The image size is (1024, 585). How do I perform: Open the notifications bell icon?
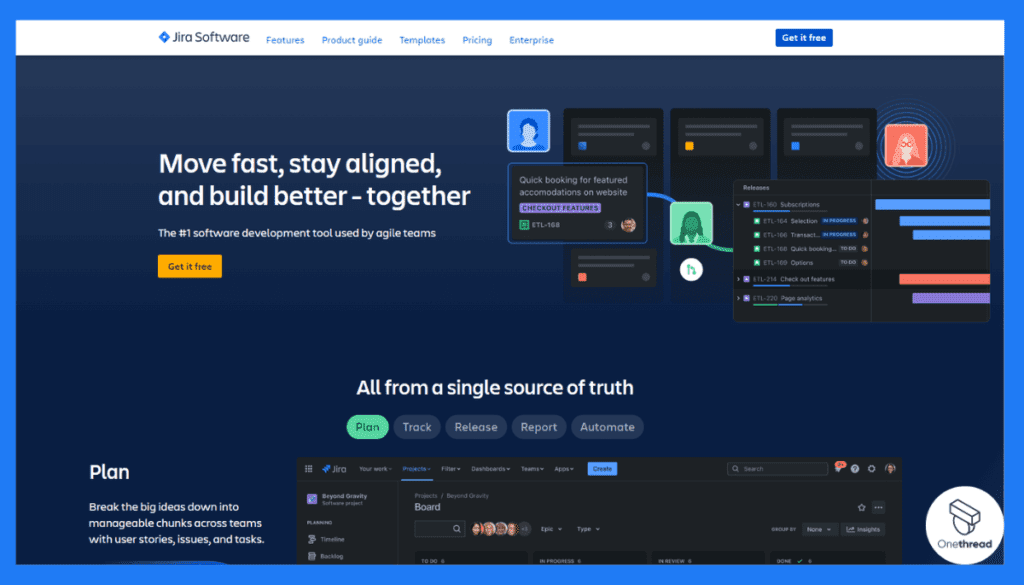pyautogui.click(x=839, y=468)
